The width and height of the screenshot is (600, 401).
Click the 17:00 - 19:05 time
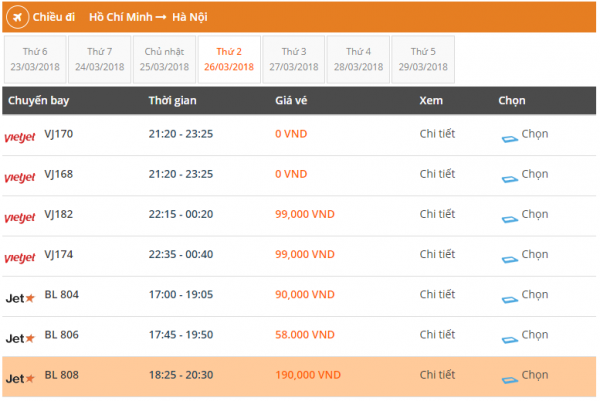point(181,295)
